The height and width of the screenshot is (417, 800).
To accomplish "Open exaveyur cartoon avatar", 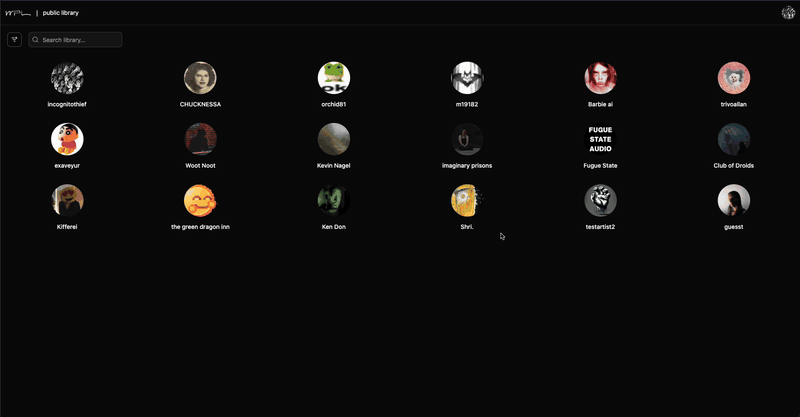I will click(67, 139).
